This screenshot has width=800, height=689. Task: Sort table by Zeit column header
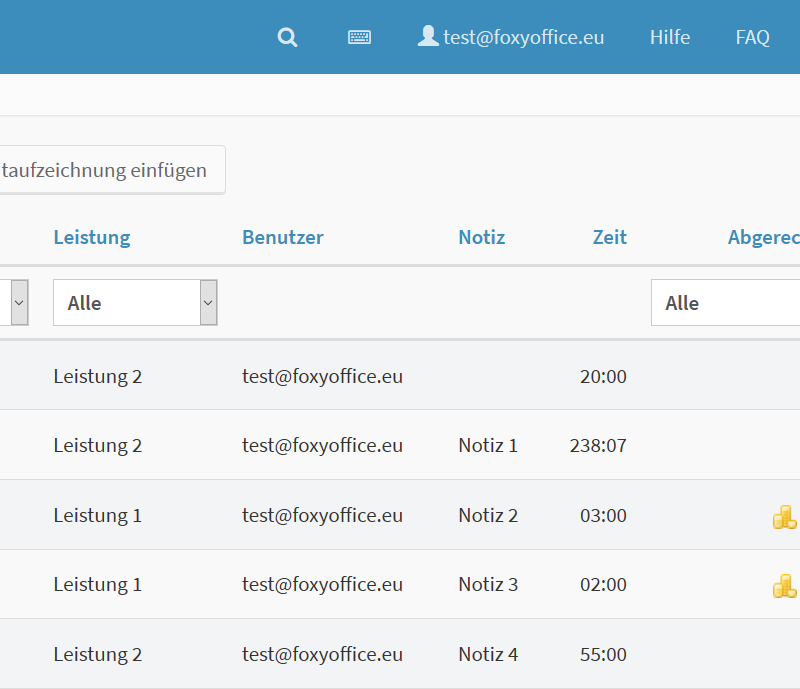coord(609,237)
